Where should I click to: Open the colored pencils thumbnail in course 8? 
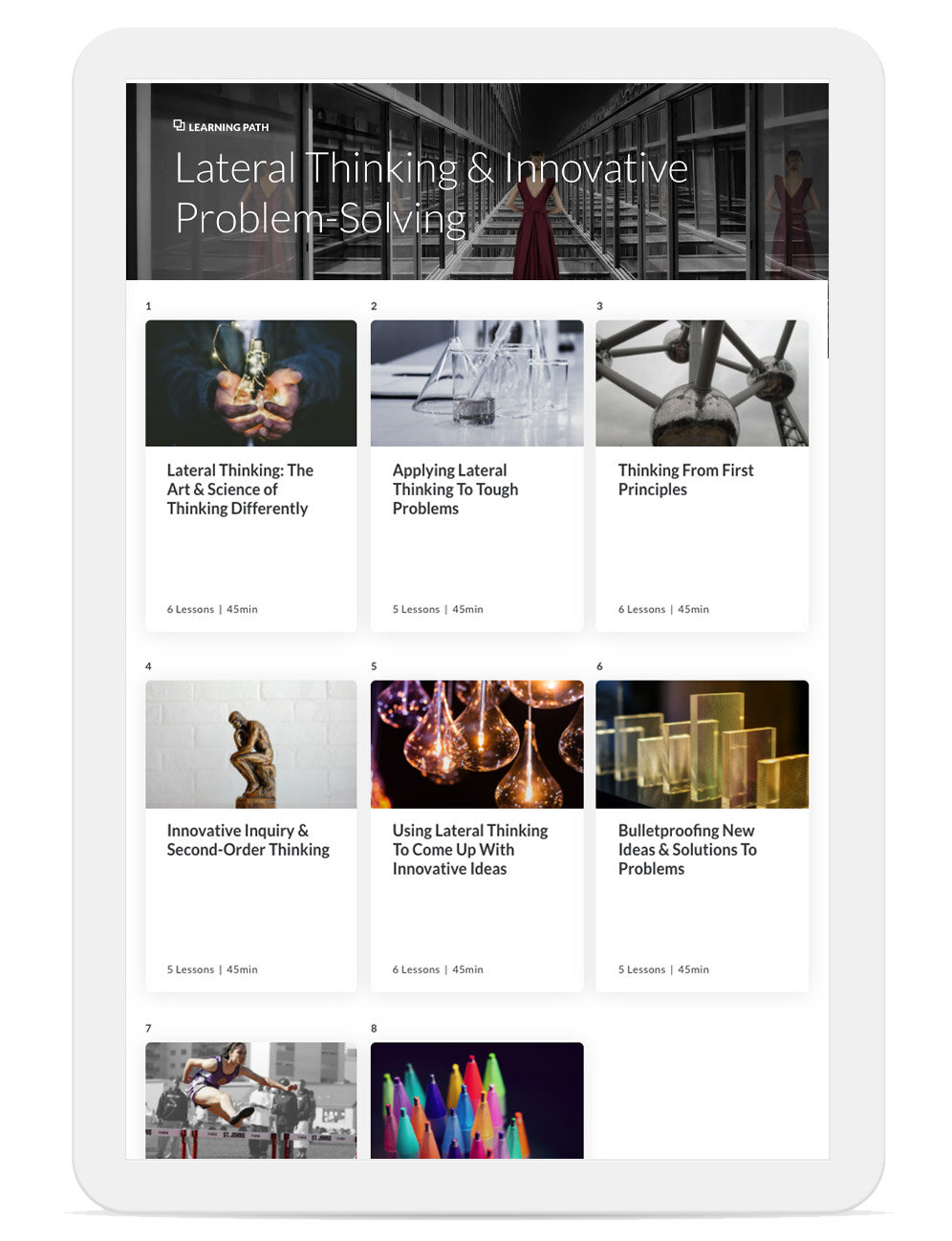[476, 1099]
